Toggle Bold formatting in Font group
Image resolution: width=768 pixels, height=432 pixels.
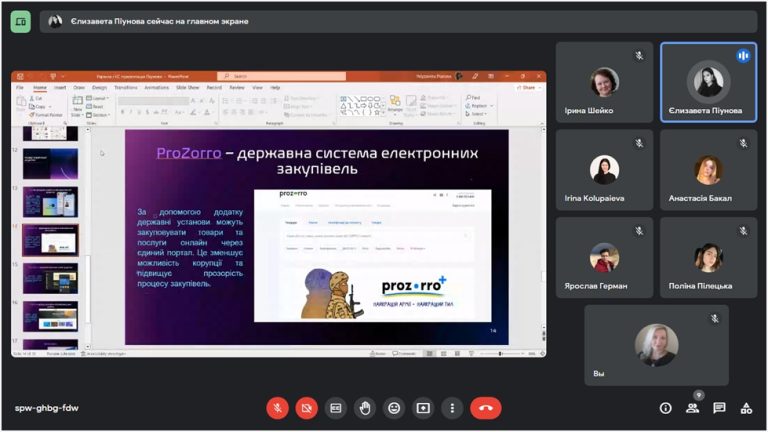pyautogui.click(x=122, y=113)
